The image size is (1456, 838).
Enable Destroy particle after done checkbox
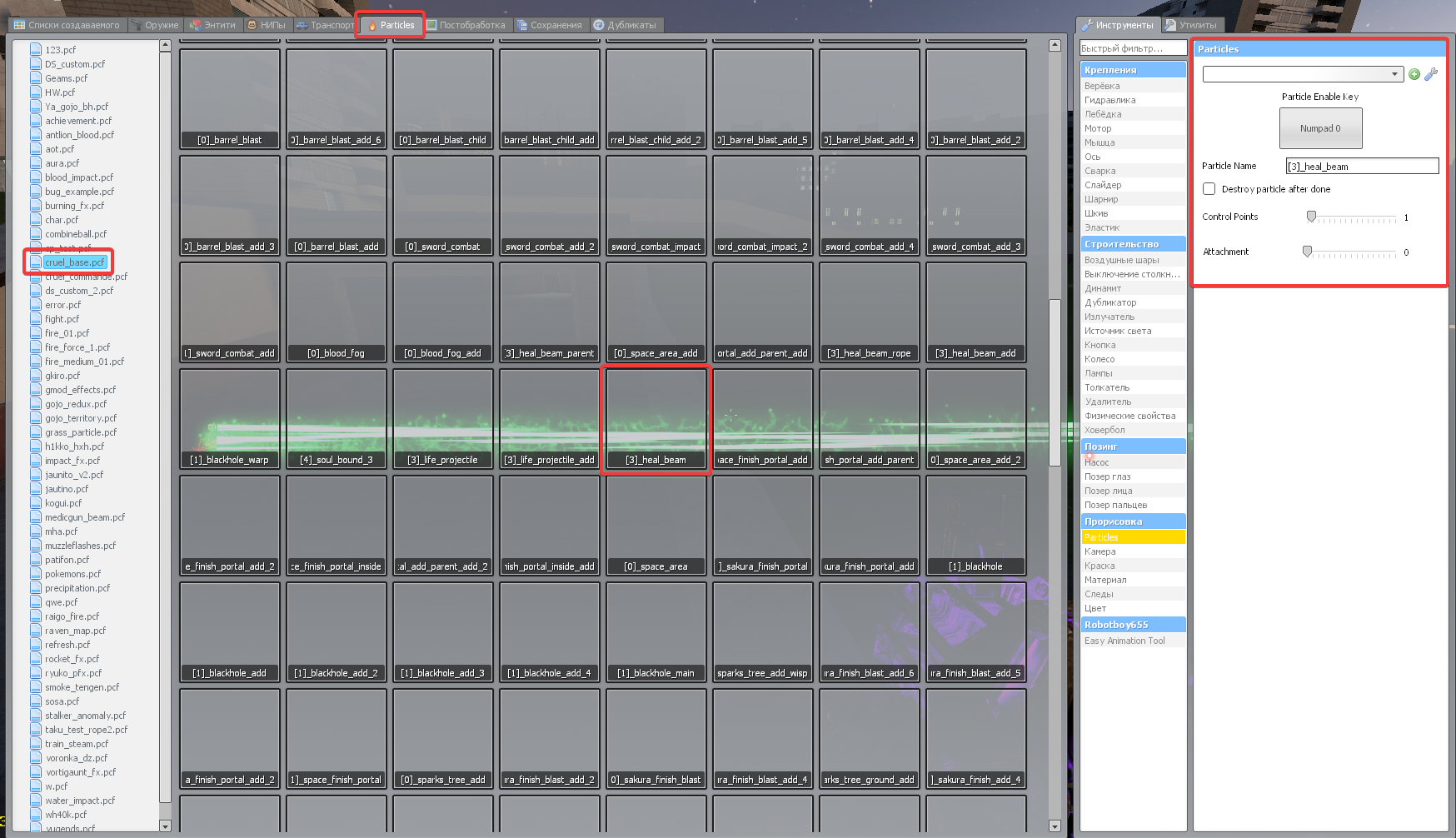[x=1209, y=189]
